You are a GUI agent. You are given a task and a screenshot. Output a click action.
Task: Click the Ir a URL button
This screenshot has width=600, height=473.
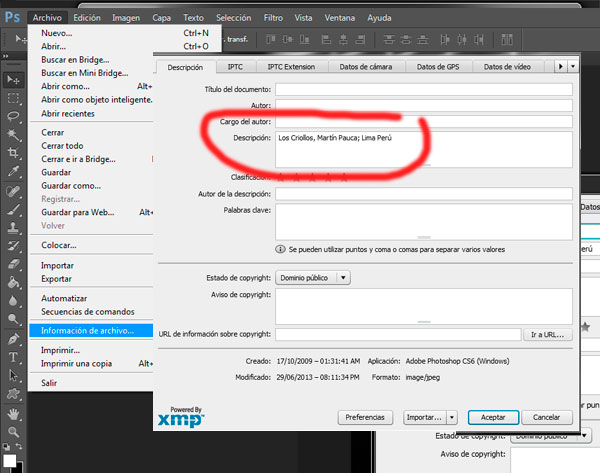(548, 334)
